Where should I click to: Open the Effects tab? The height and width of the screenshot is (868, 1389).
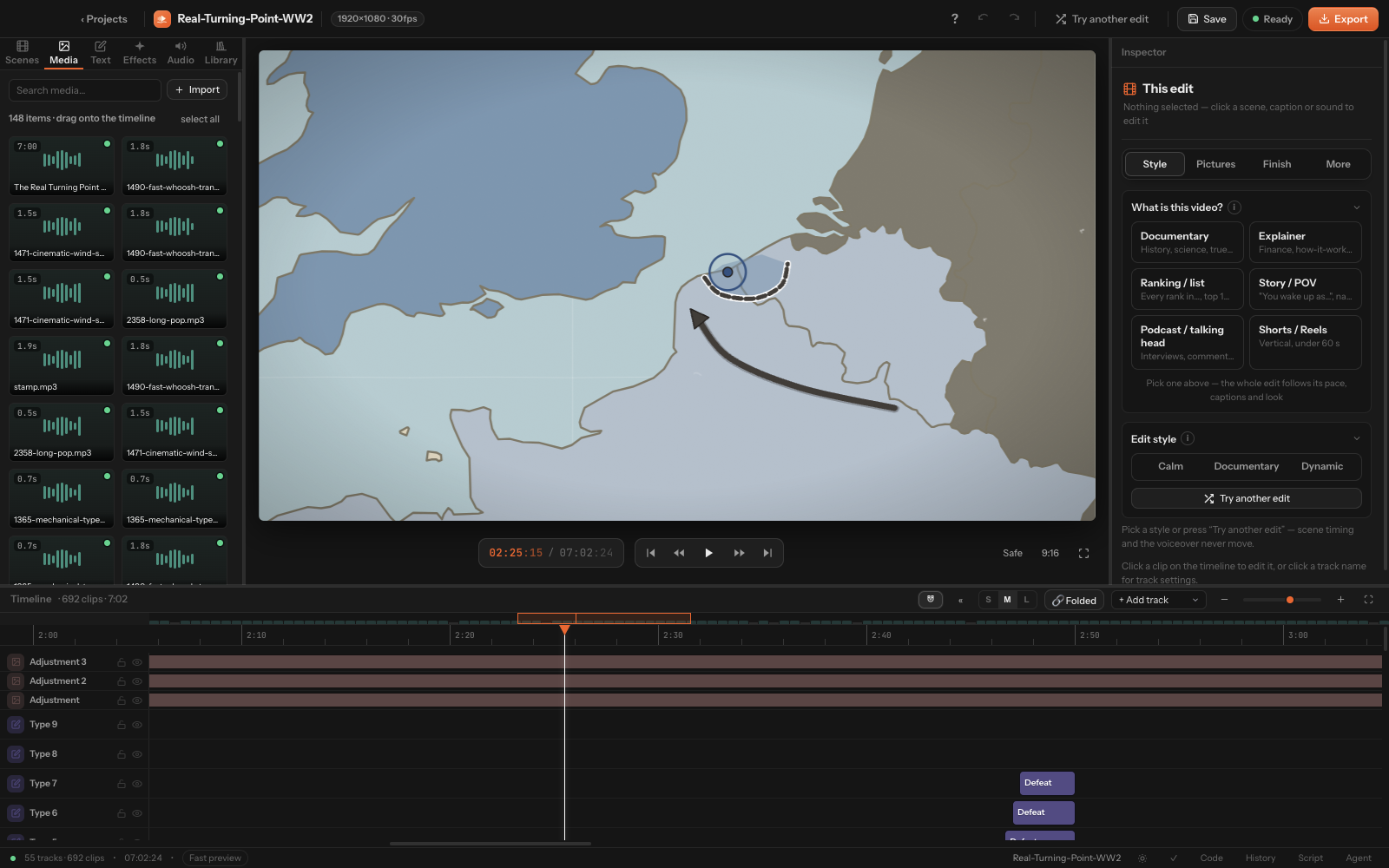pyautogui.click(x=140, y=53)
